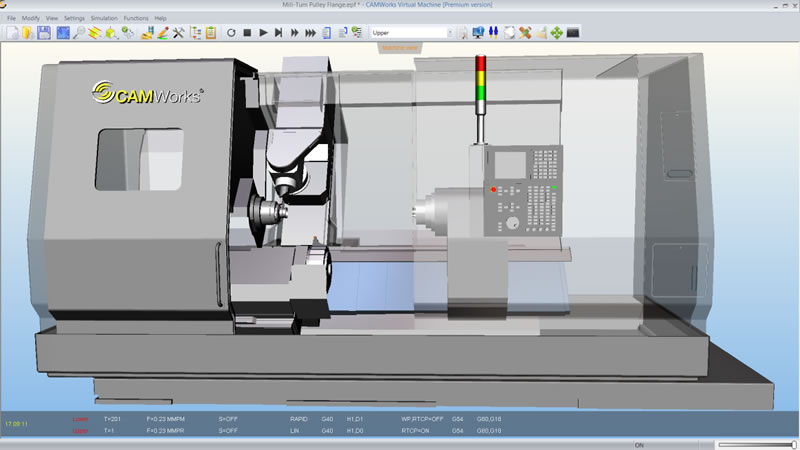Open the Functions menu

(136, 18)
